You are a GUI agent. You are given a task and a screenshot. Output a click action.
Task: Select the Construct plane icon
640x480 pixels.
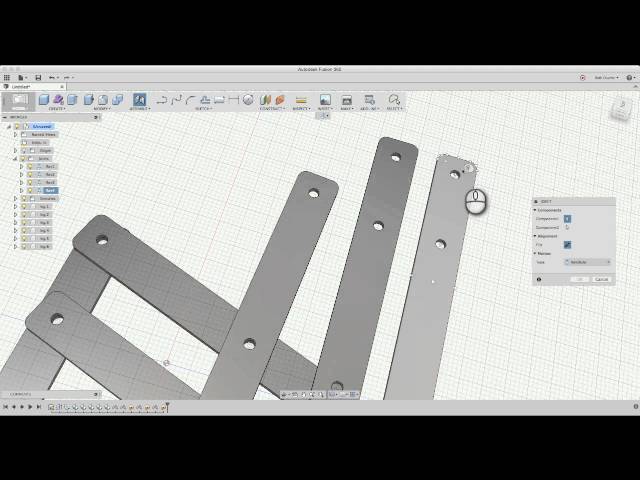pos(265,99)
